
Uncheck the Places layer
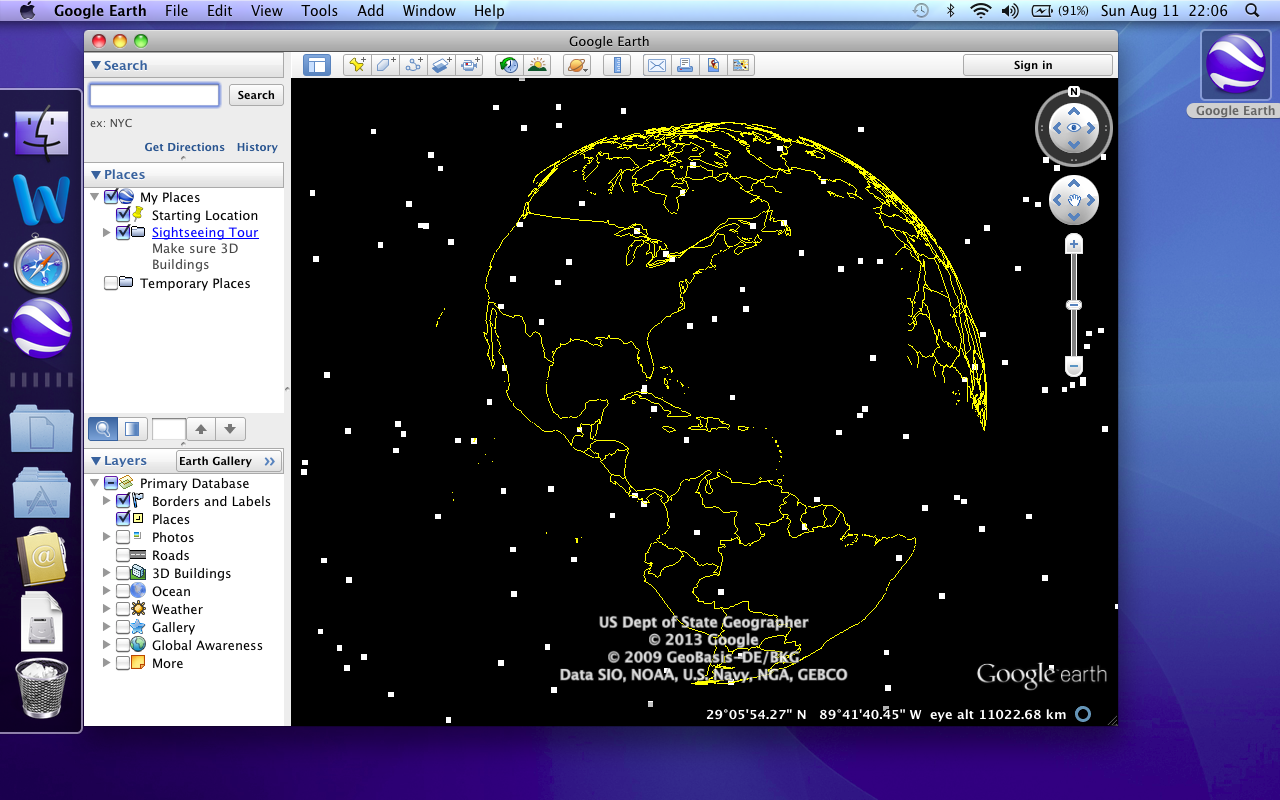click(x=123, y=519)
